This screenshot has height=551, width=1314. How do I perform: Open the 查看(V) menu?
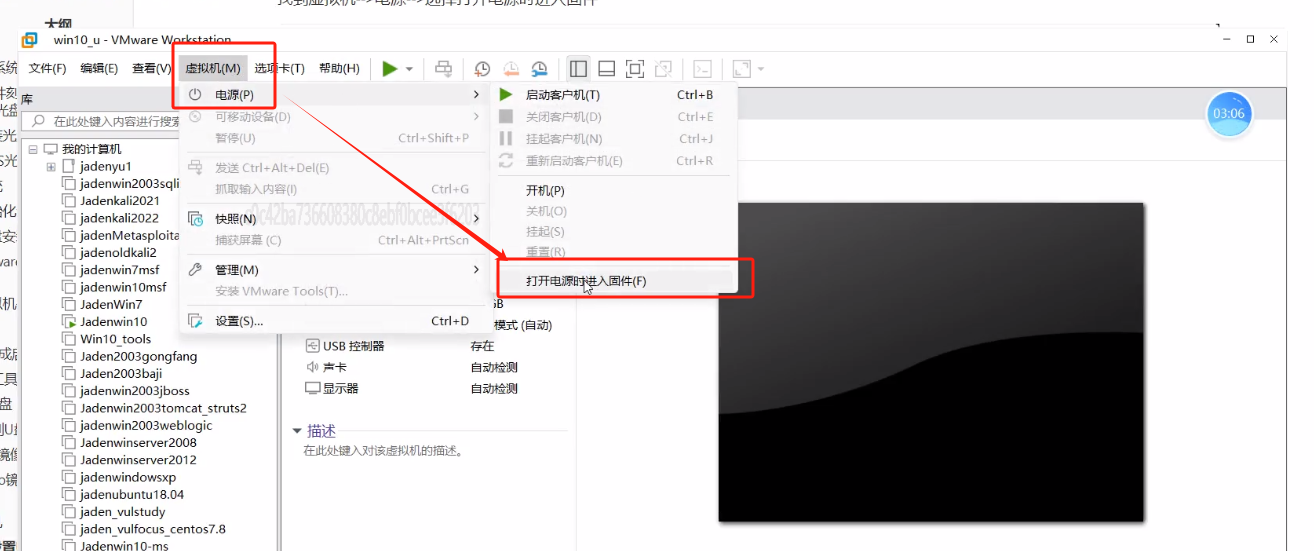pyautogui.click(x=151, y=68)
